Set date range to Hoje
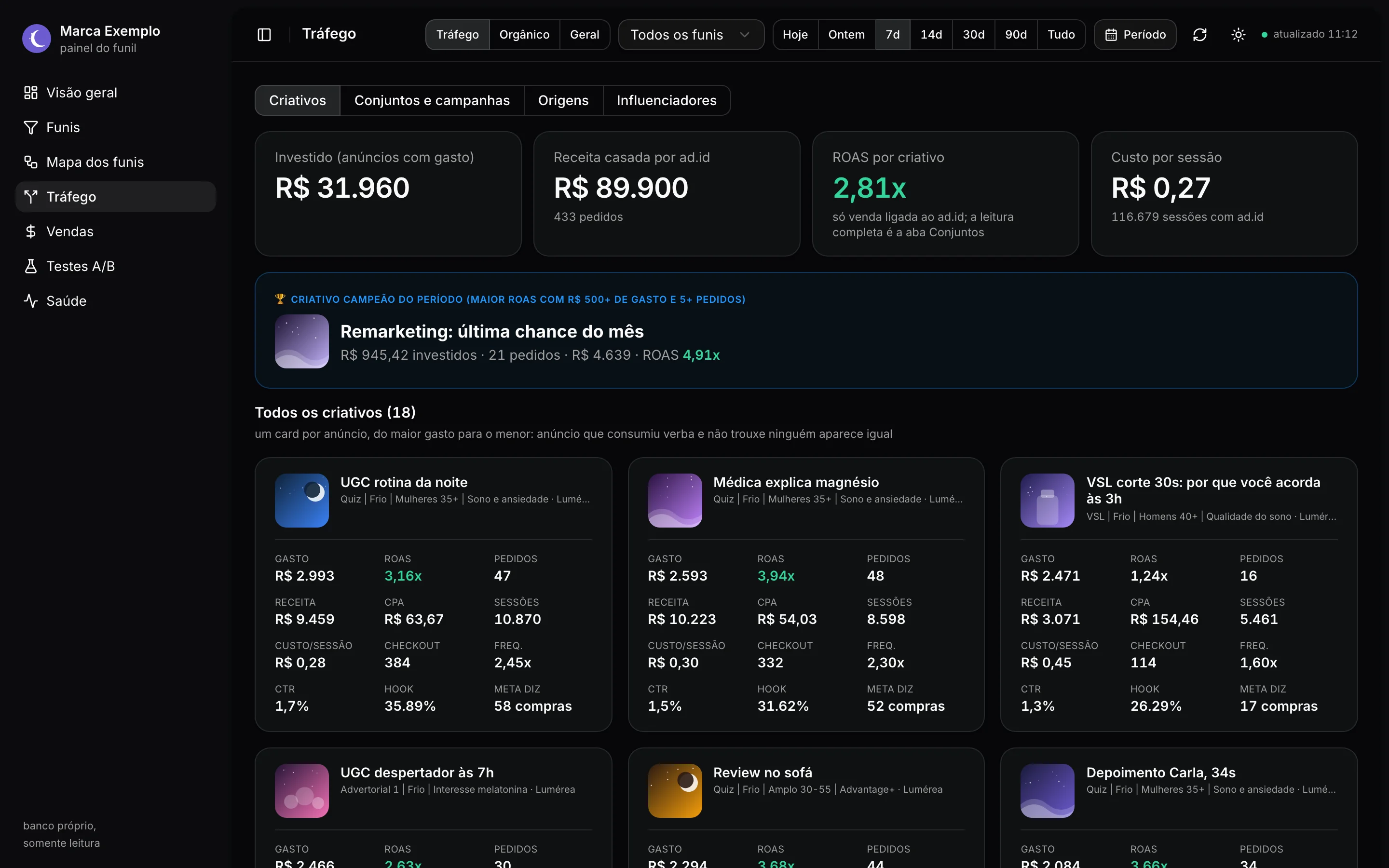The image size is (1389, 868). [x=795, y=34]
